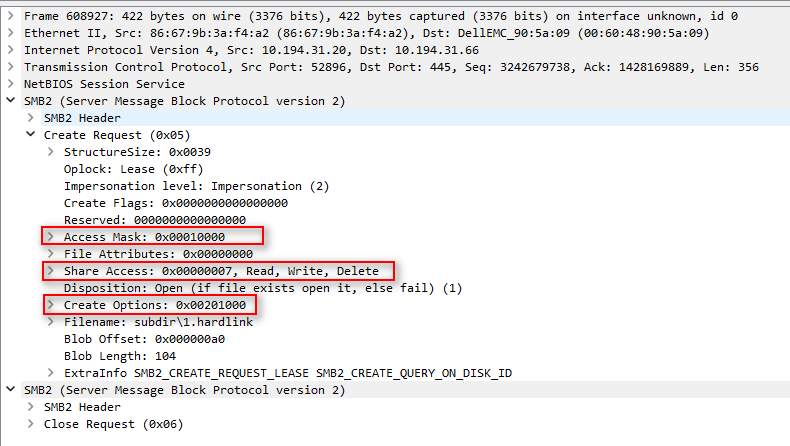790x446 pixels.
Task: Expand the ExtraInfo lease row
Action: (51, 373)
